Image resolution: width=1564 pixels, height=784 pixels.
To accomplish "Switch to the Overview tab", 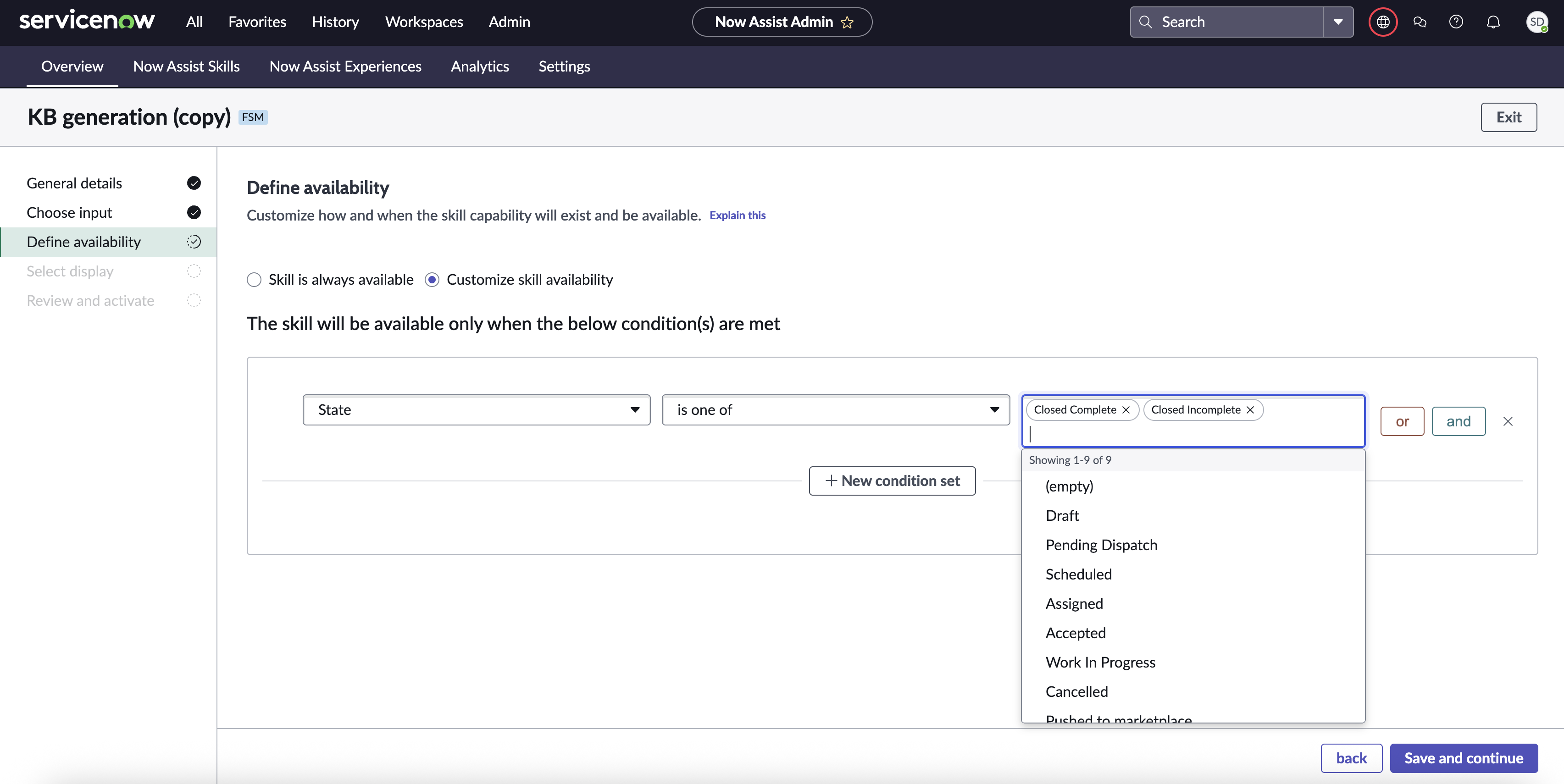I will [72, 66].
